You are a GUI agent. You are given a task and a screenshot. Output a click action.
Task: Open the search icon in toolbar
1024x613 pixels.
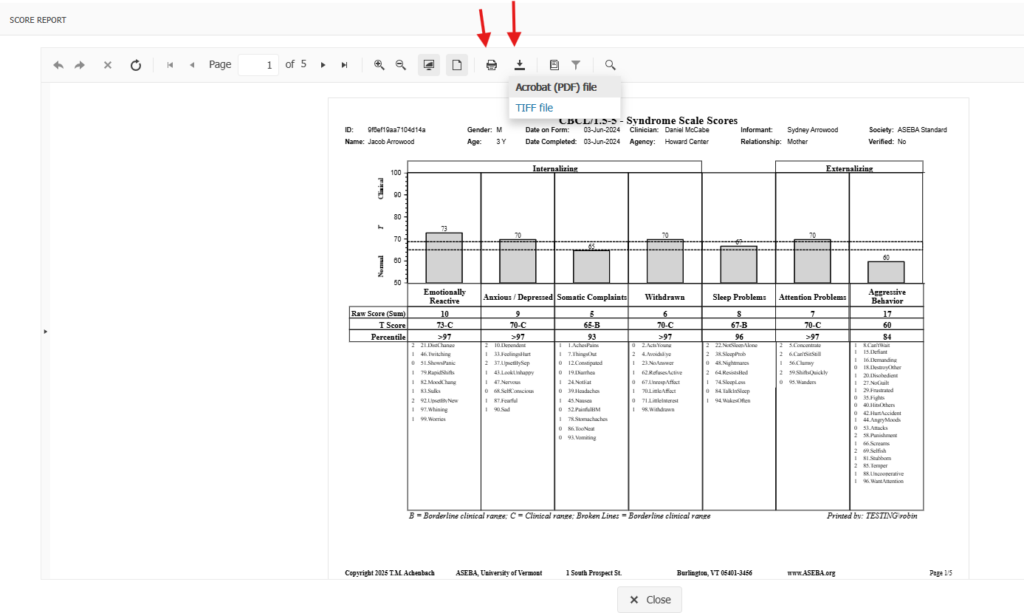(610, 65)
